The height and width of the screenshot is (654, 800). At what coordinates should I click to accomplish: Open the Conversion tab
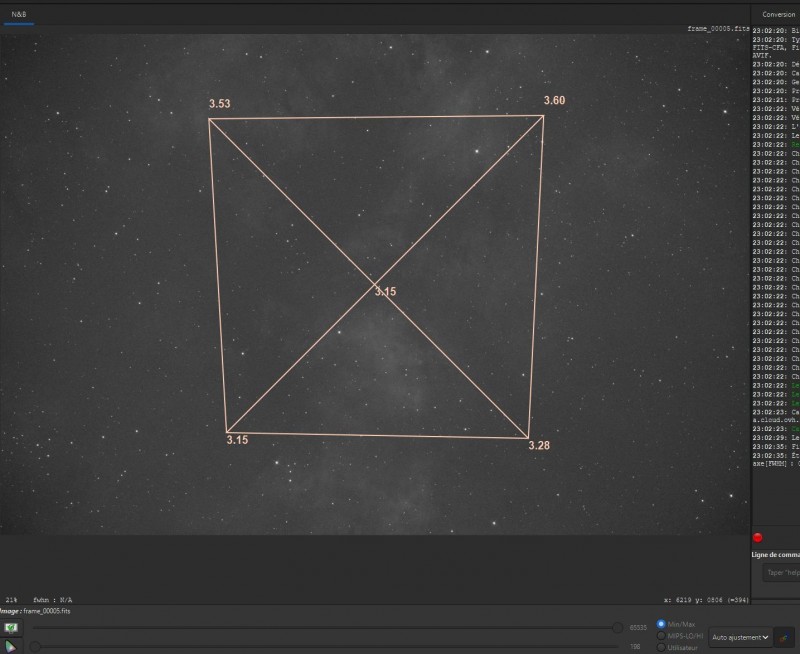coord(779,14)
